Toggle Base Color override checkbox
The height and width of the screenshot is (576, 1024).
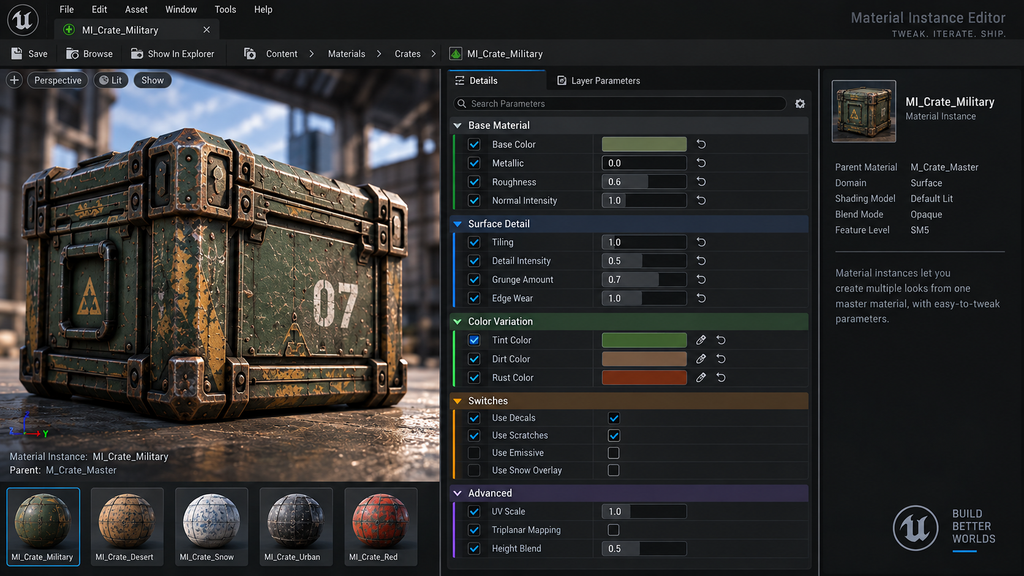(474, 144)
